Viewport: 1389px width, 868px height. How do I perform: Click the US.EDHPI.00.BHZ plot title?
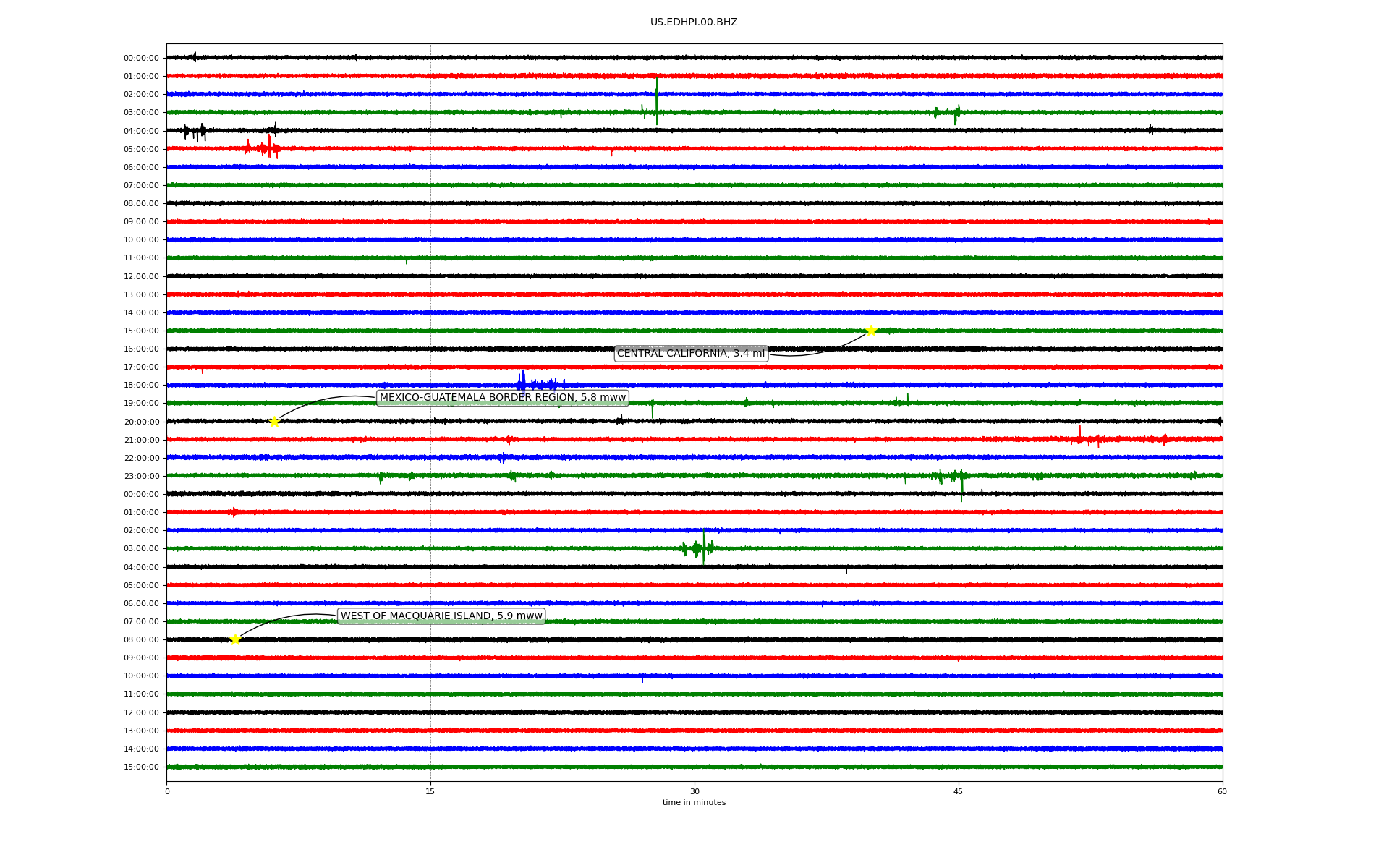coord(693,22)
